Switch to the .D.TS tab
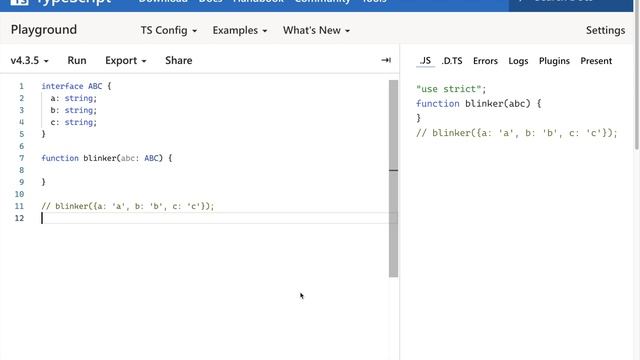The height and width of the screenshot is (360, 640). click(452, 61)
